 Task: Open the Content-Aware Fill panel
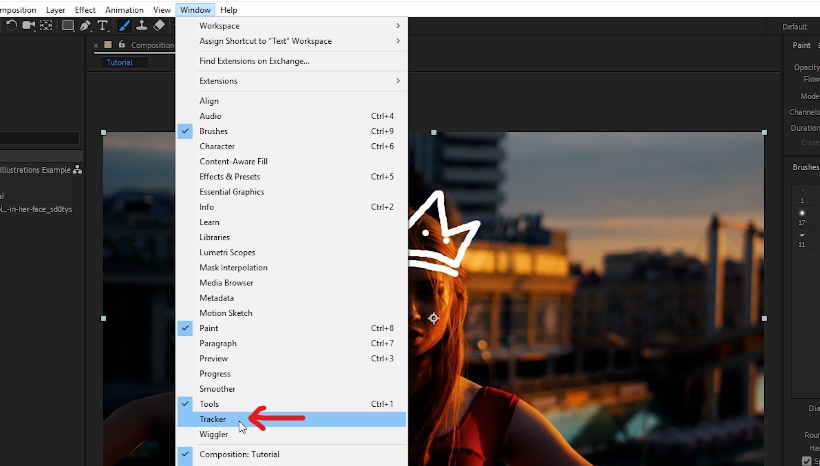pos(292,162)
